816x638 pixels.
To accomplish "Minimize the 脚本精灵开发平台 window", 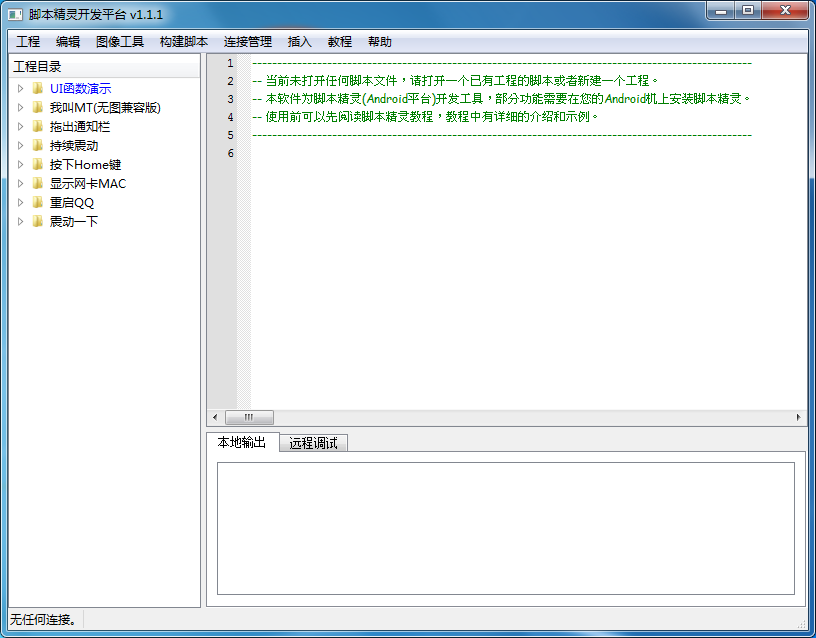I will 721,11.
